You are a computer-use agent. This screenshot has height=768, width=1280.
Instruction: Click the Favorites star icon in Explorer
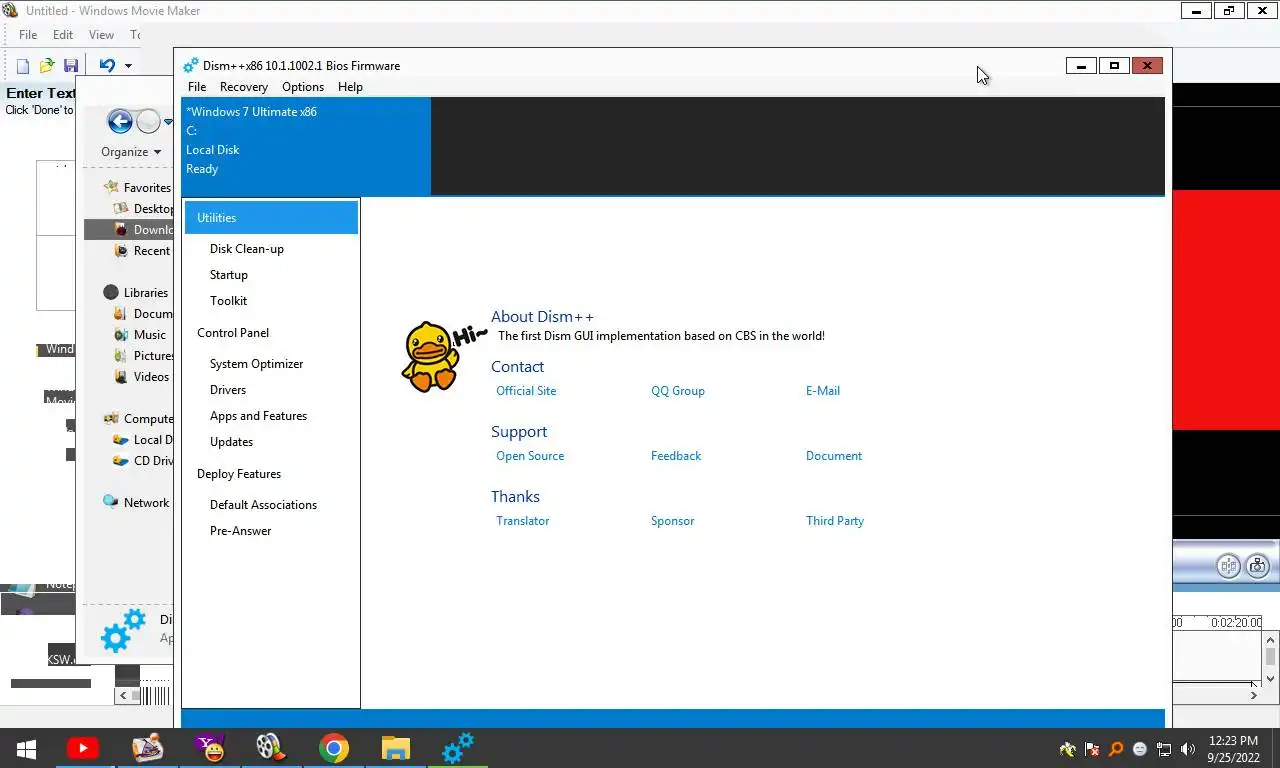[111, 187]
